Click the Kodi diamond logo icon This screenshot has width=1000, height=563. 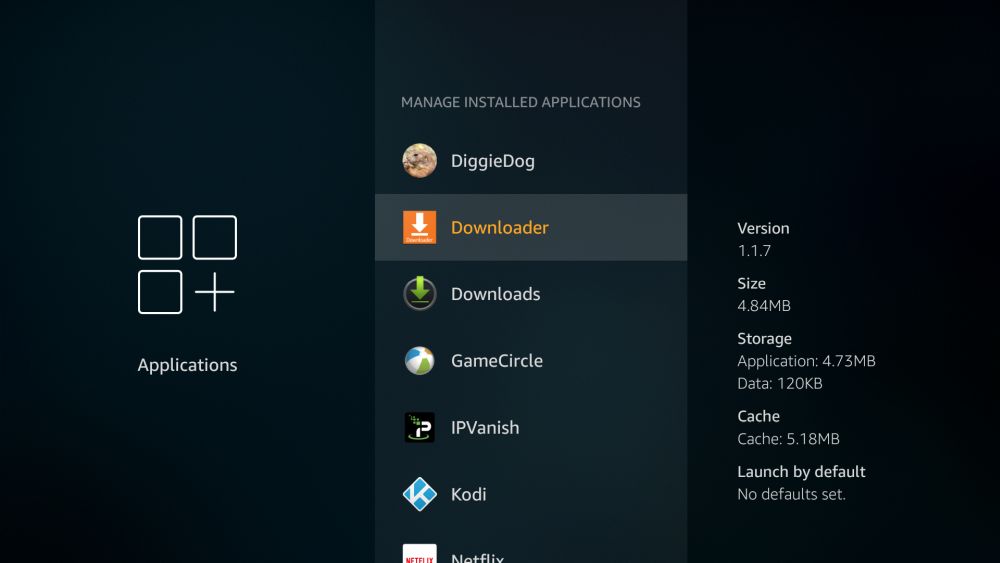coord(420,494)
